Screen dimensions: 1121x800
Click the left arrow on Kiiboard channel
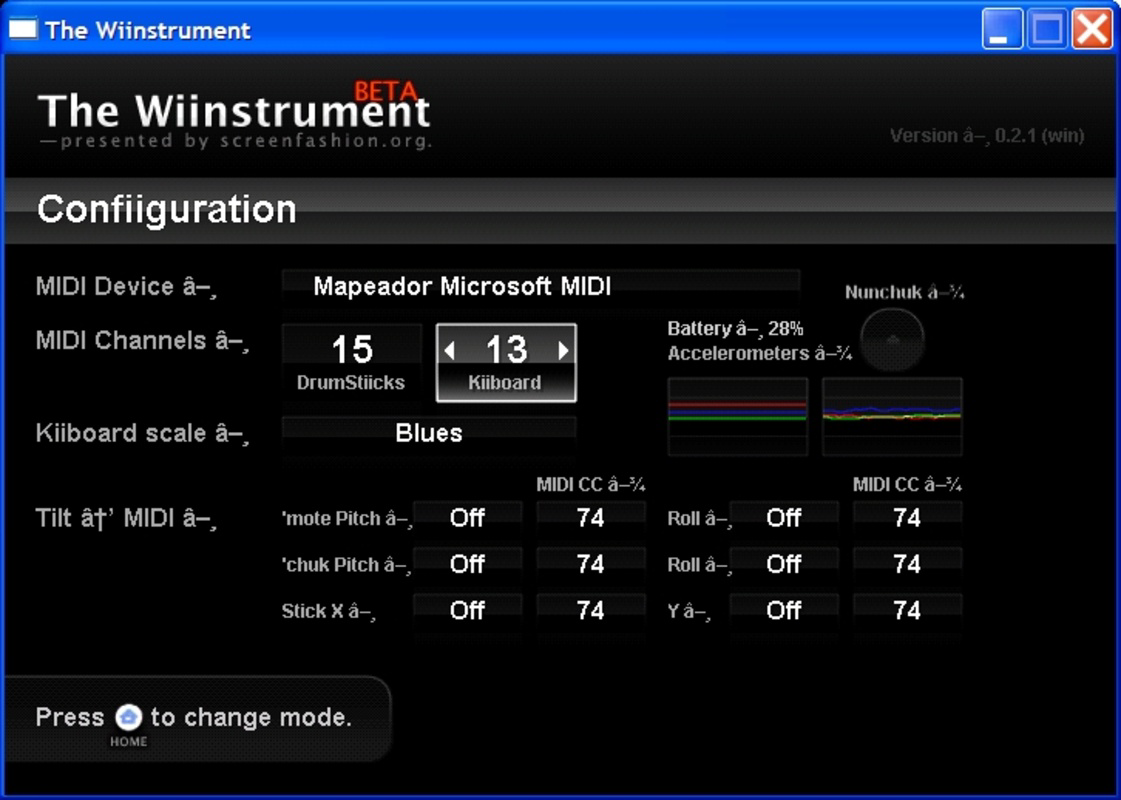[x=450, y=350]
